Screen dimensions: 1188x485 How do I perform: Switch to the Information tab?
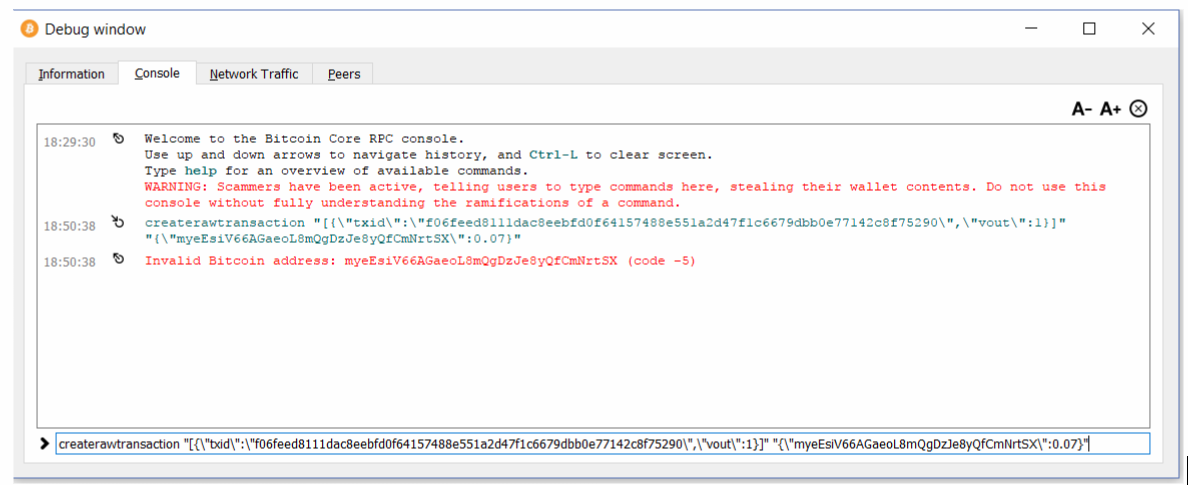point(72,74)
